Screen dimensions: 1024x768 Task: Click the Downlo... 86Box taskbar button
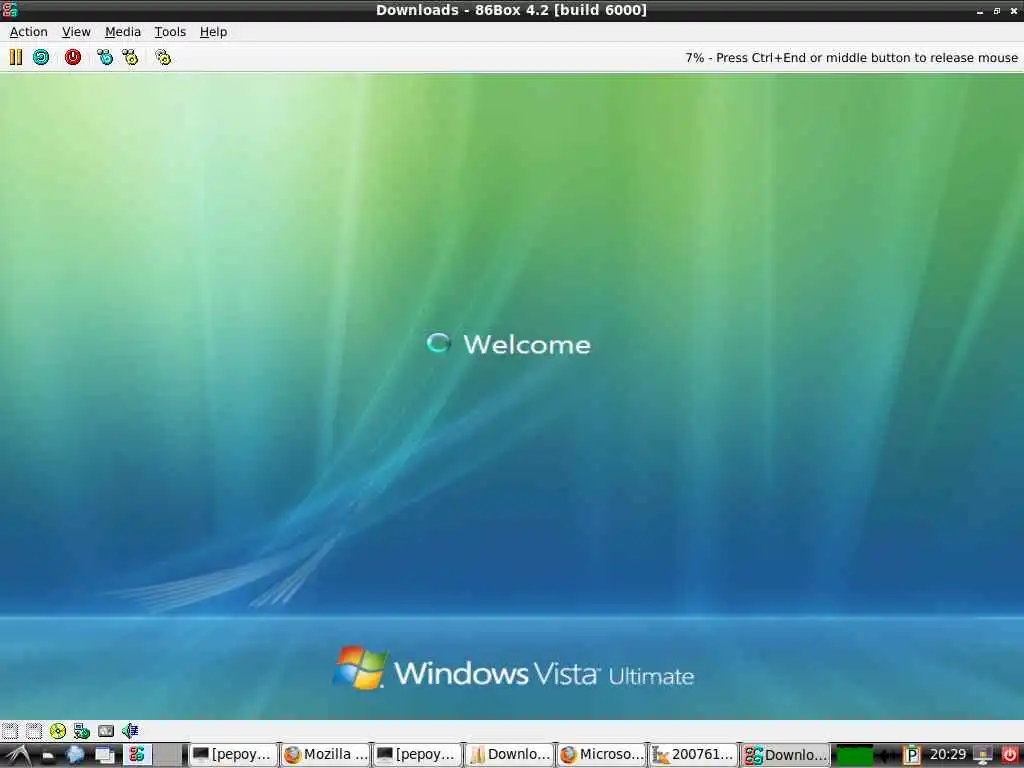tap(785, 755)
